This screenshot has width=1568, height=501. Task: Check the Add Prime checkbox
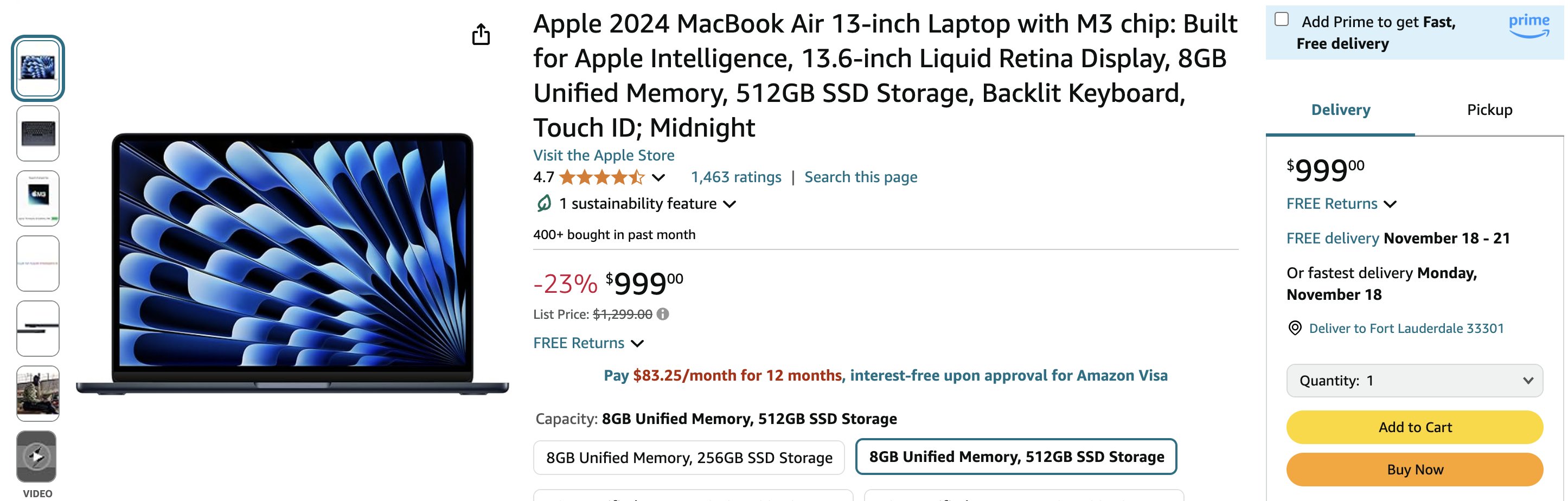tap(1281, 20)
